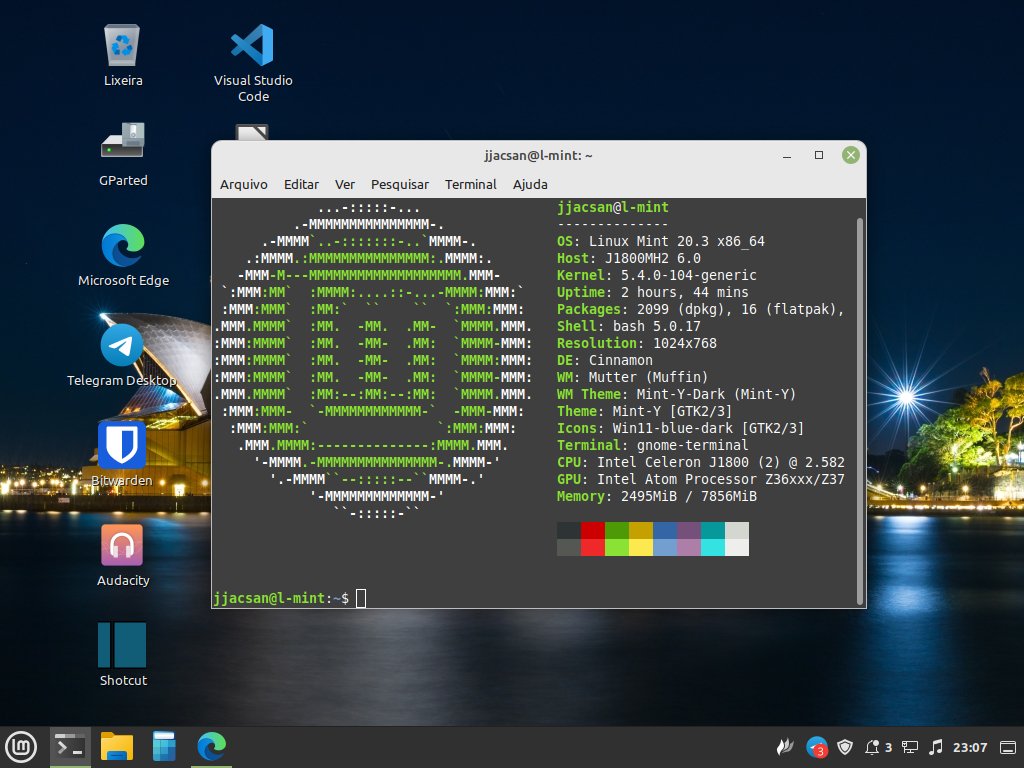1024x768 pixels.
Task: Open the file manager from the taskbar
Action: click(117, 746)
